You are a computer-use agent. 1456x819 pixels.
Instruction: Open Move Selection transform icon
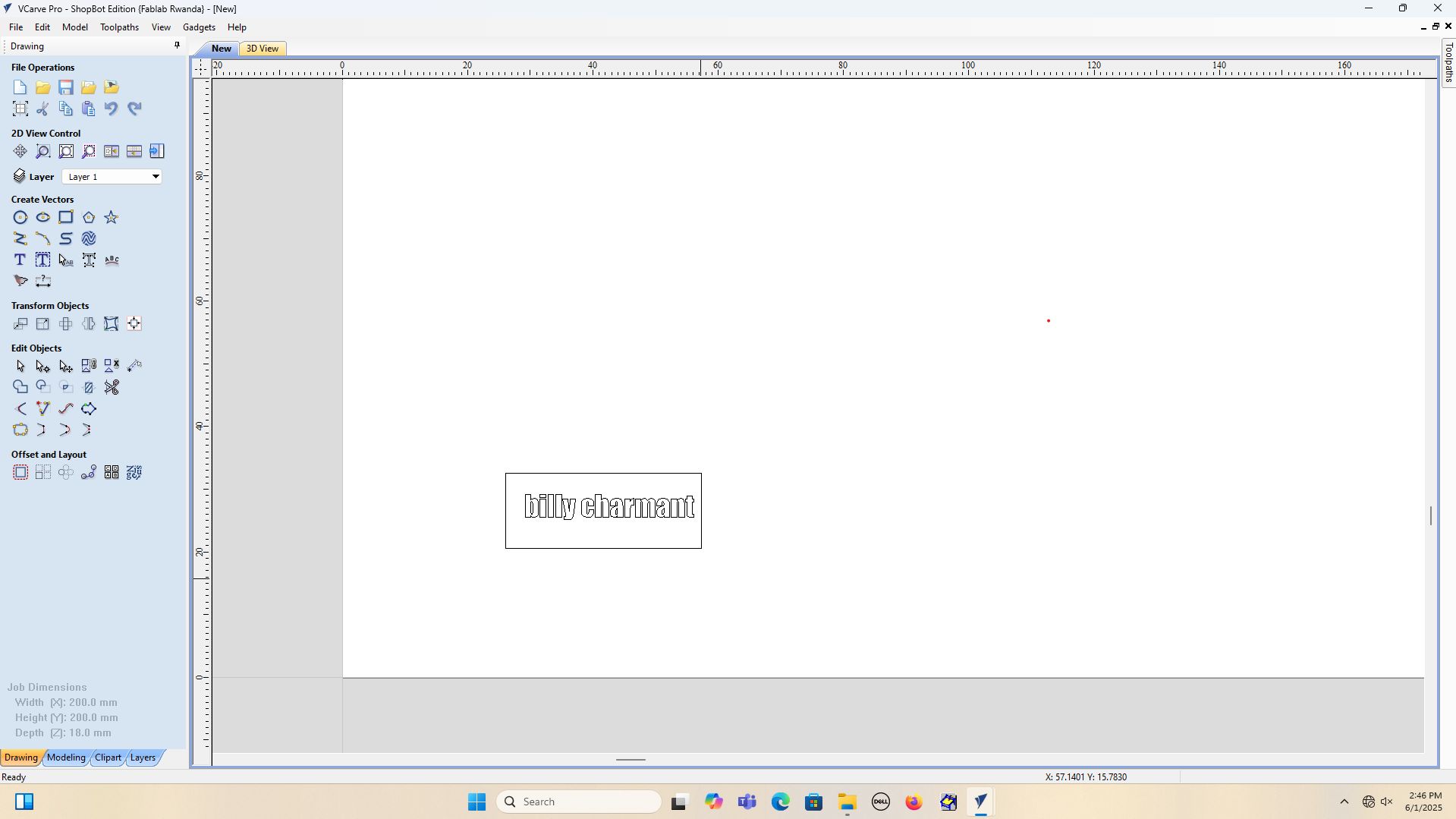20,323
